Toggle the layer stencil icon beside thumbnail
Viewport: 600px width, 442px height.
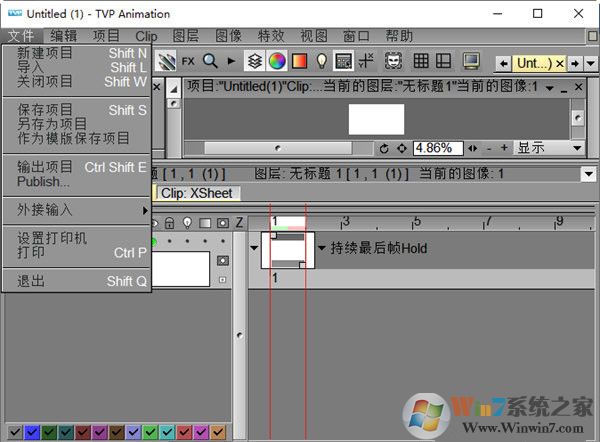point(223,261)
